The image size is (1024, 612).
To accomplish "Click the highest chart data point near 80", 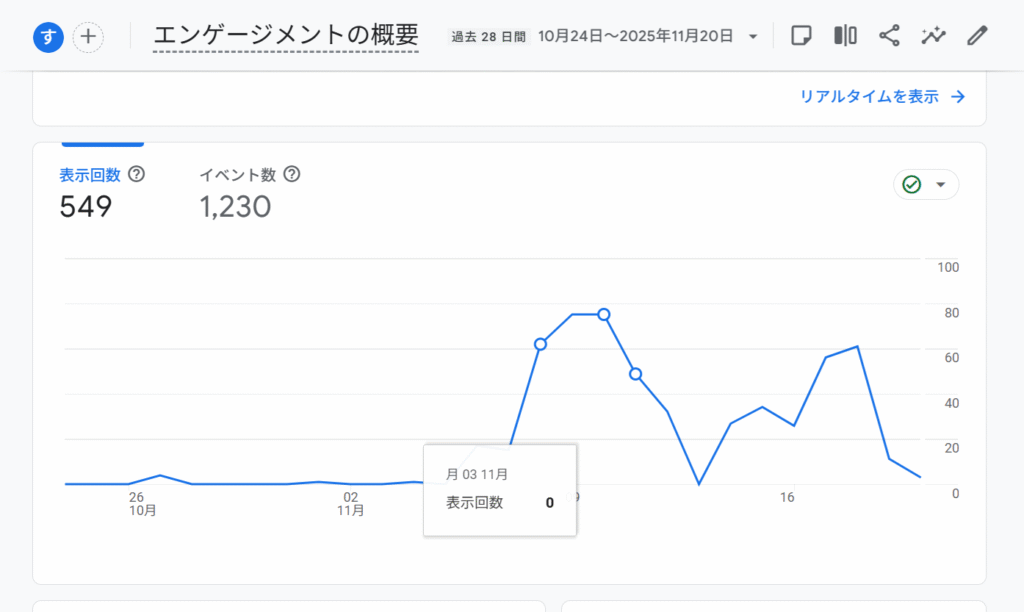I will (604, 314).
